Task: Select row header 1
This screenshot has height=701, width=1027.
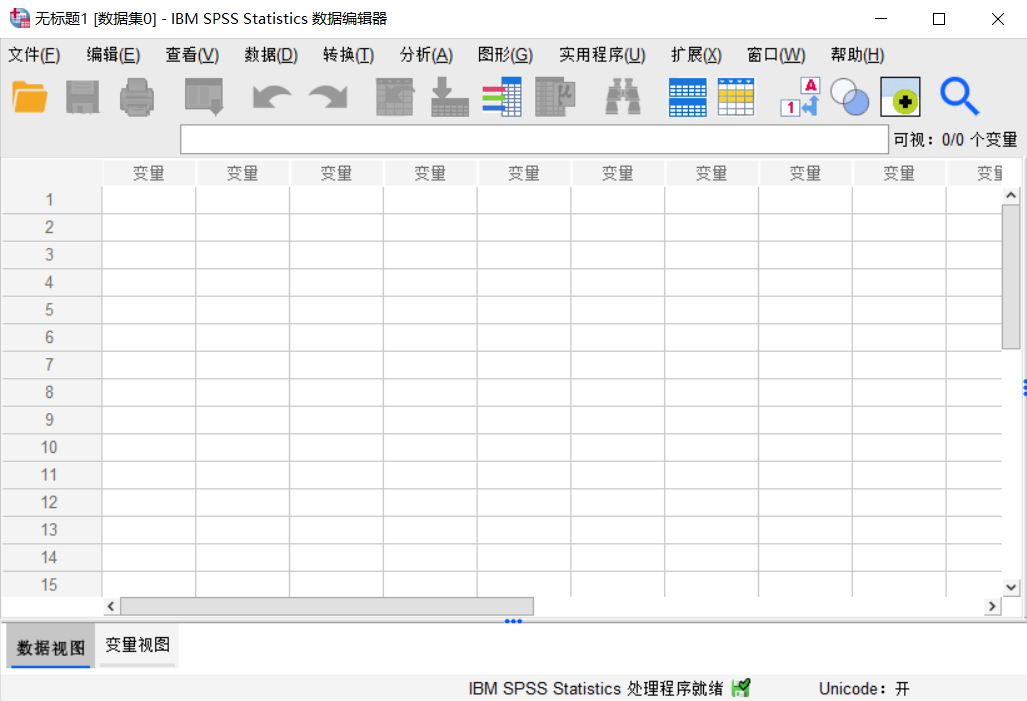Action: coord(51,200)
